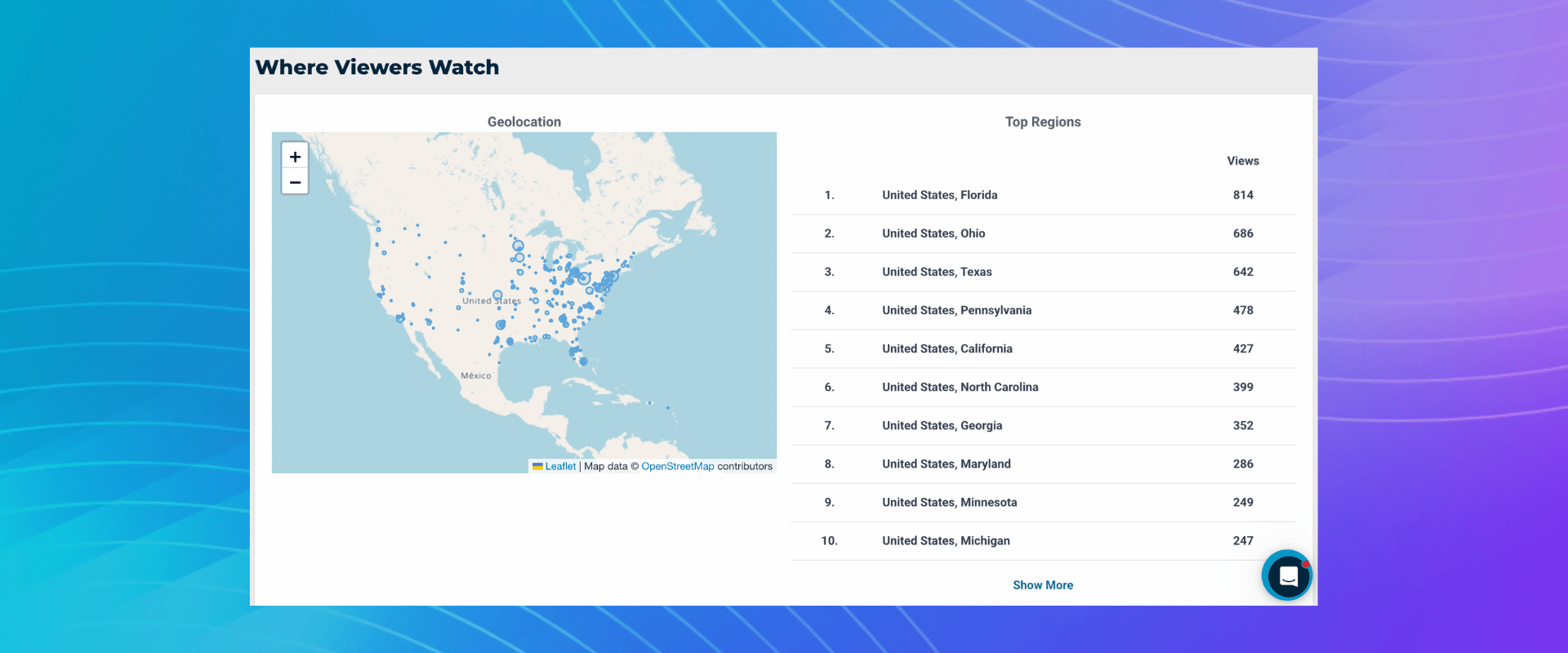Show more top regions
Image resolution: width=1568 pixels, height=653 pixels.
coord(1043,585)
